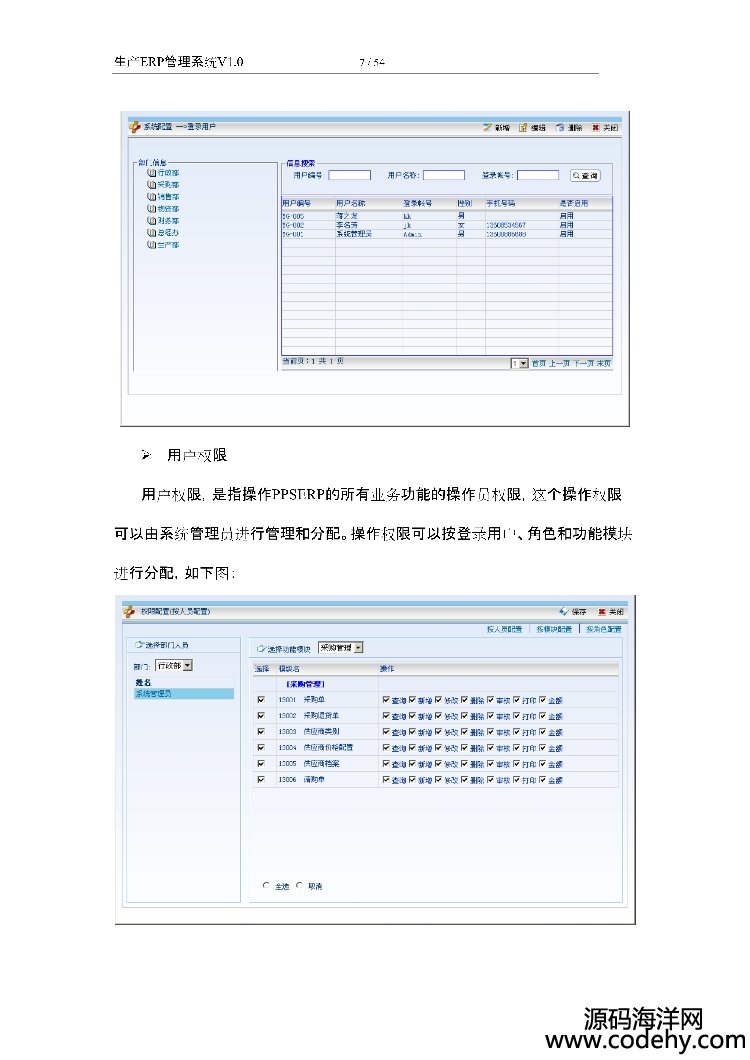Uncheck the select box for 13002 采购退货单
This screenshot has width=750, height=1060.
pyautogui.click(x=261, y=715)
